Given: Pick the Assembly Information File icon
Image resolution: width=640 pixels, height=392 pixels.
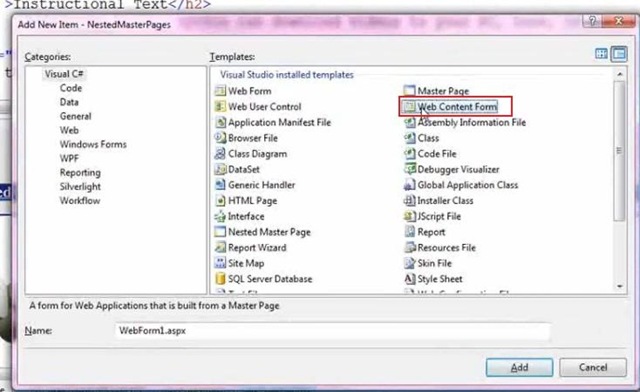Looking at the screenshot, I should [409, 122].
